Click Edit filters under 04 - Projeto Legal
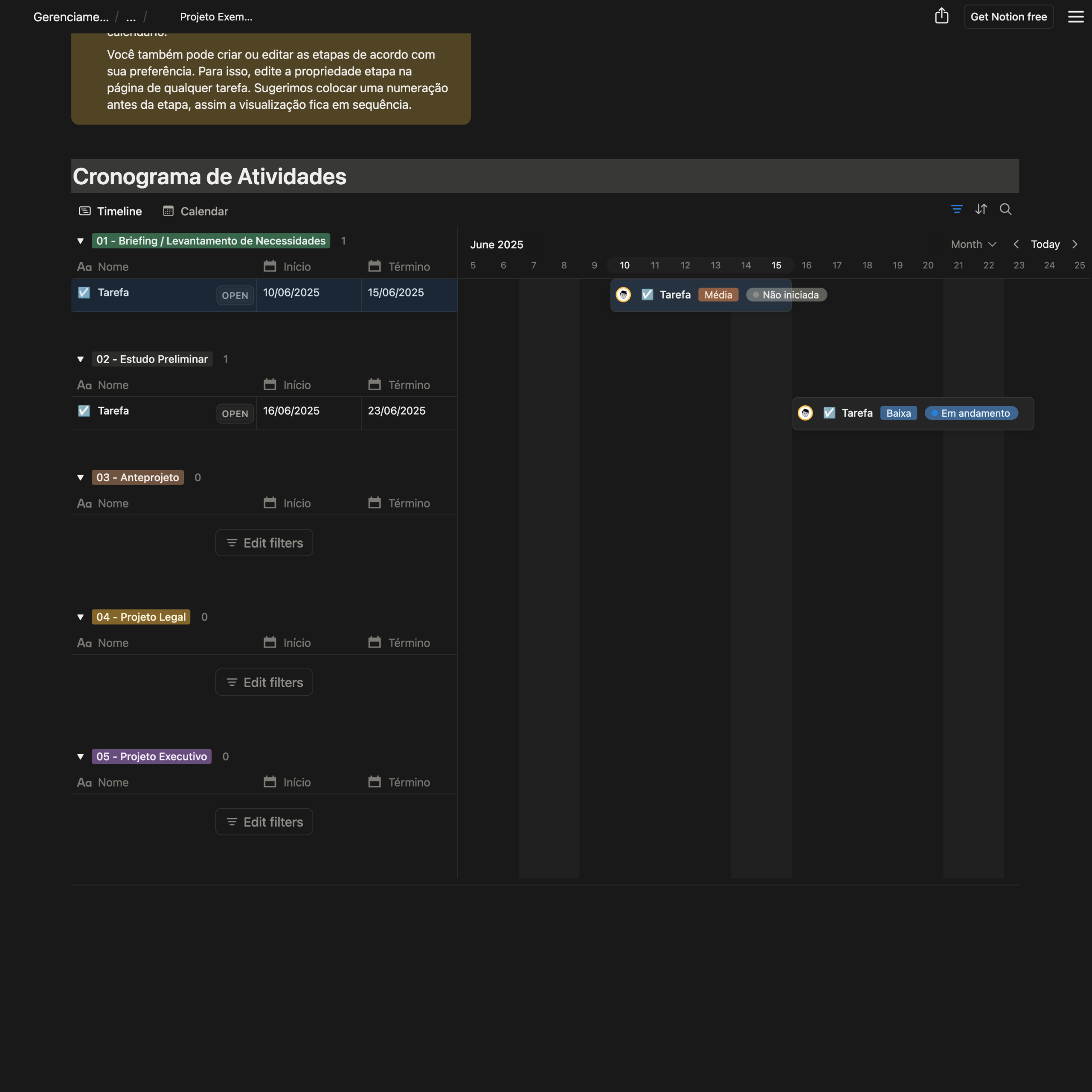Viewport: 1092px width, 1092px height. (x=264, y=682)
